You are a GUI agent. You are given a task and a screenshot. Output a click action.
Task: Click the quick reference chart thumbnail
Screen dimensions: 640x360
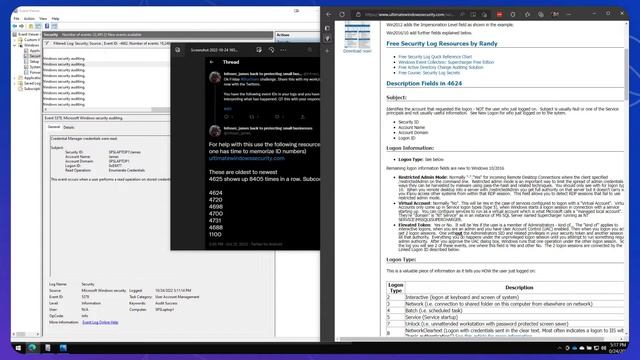357,35
